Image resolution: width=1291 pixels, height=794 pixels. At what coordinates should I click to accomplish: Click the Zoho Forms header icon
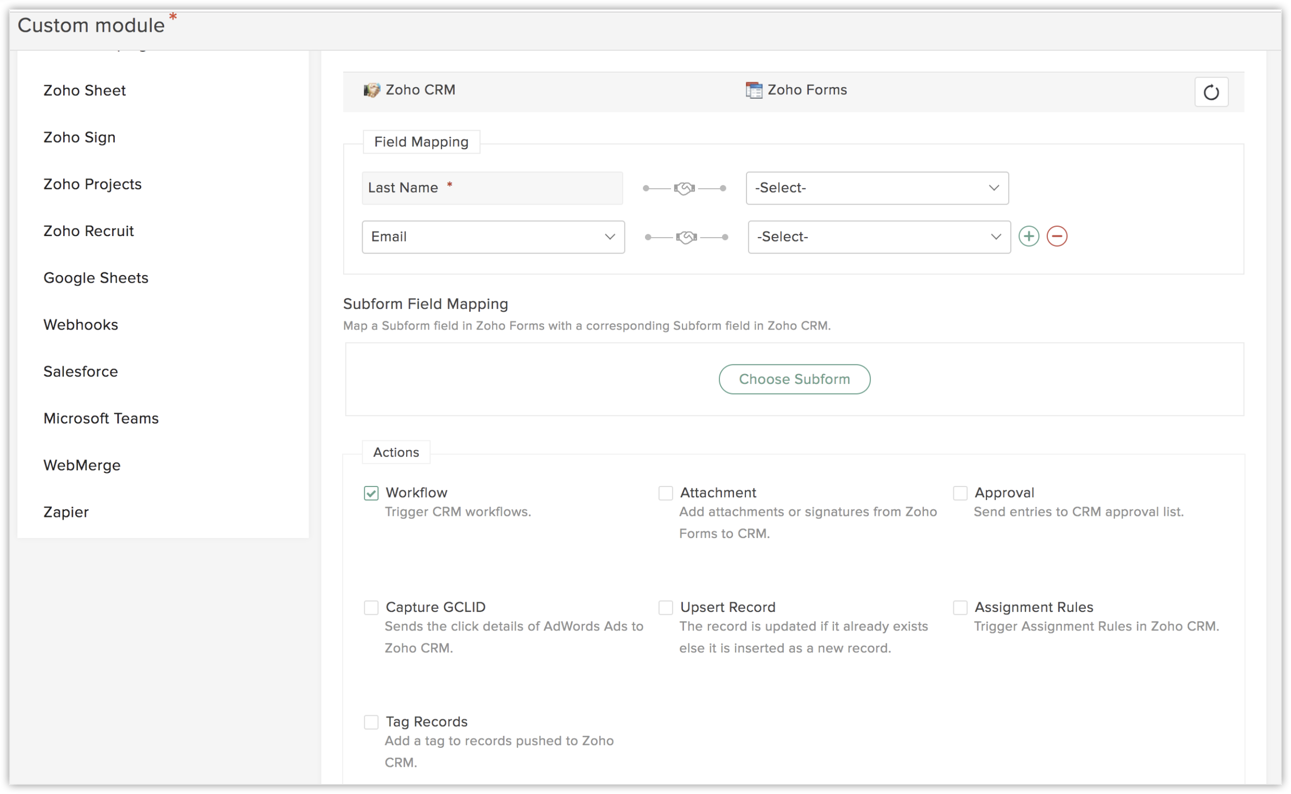754,90
